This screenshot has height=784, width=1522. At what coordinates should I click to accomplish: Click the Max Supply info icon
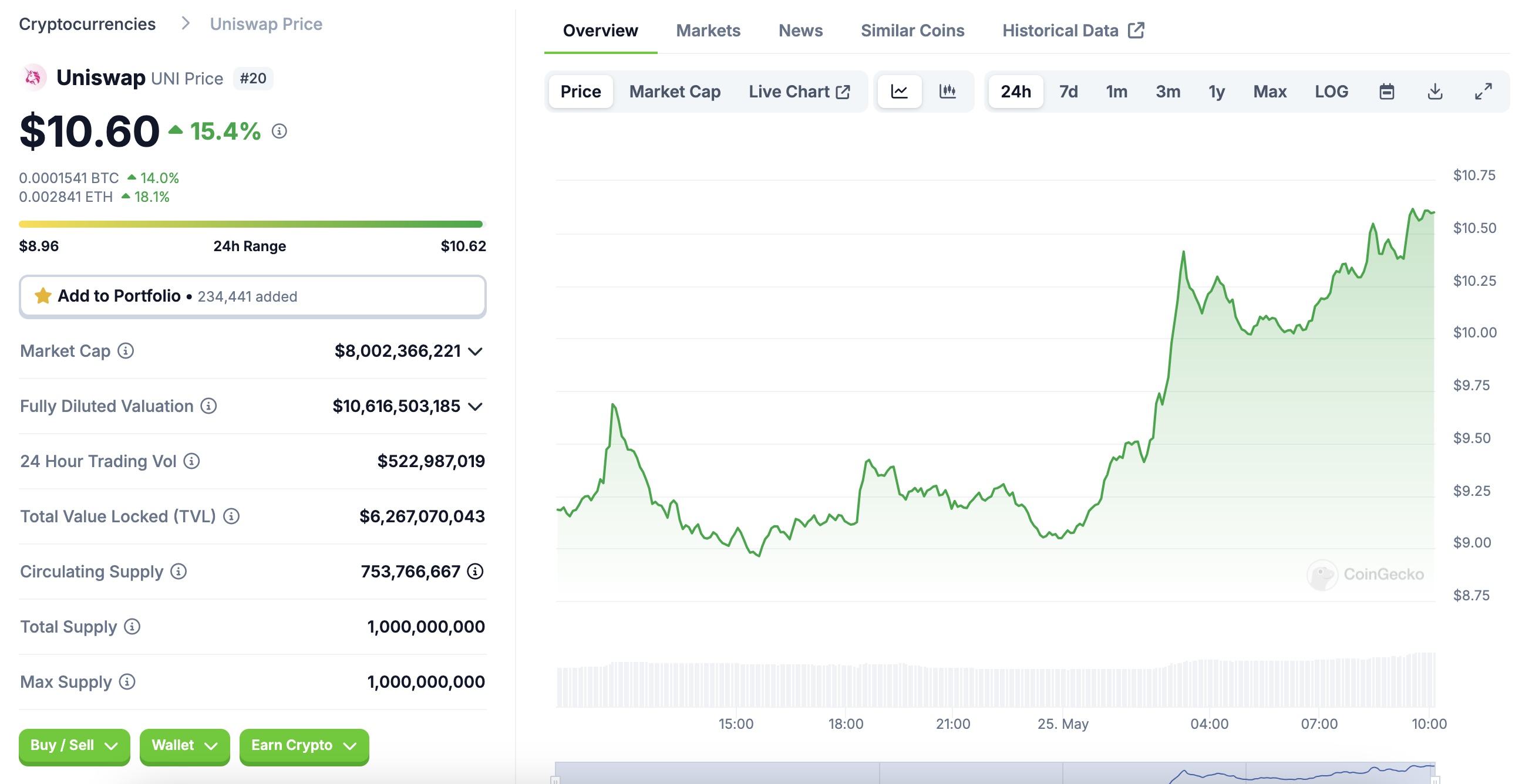click(127, 682)
